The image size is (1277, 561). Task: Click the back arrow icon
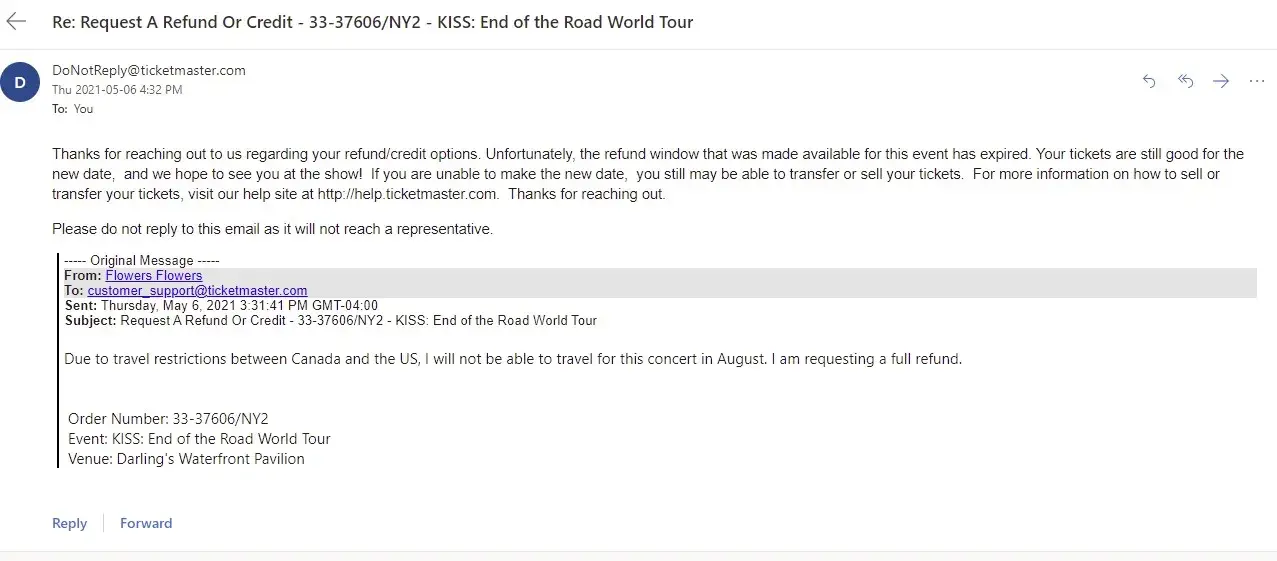pos(16,22)
